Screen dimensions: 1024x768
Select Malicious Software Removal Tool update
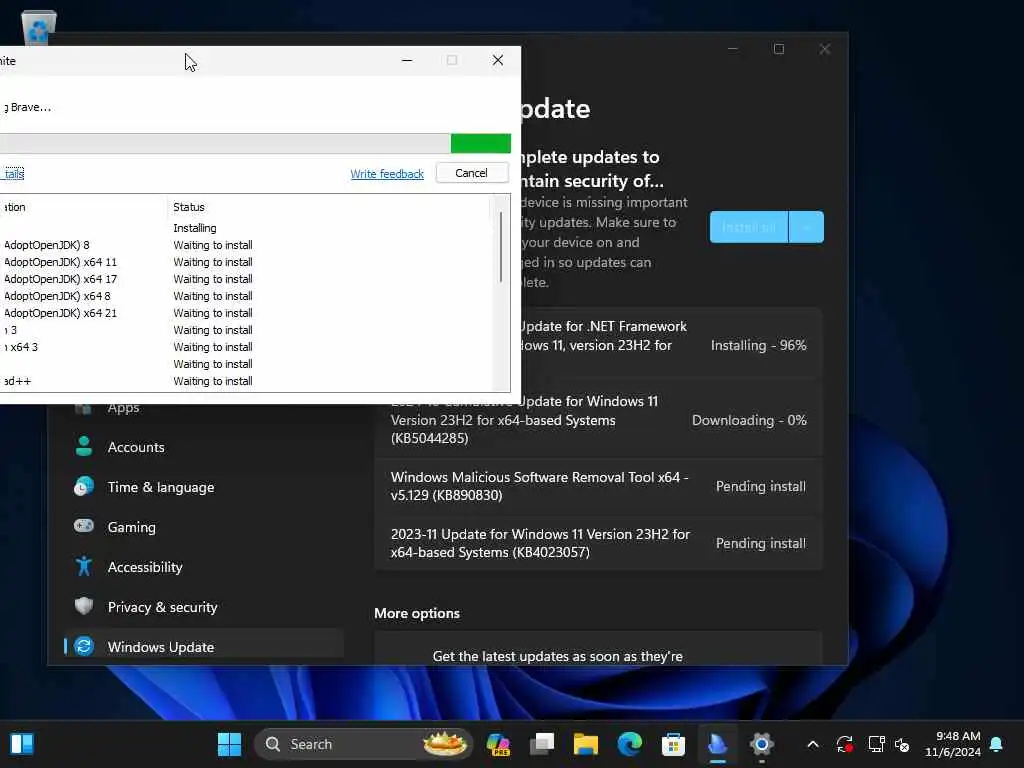point(598,487)
